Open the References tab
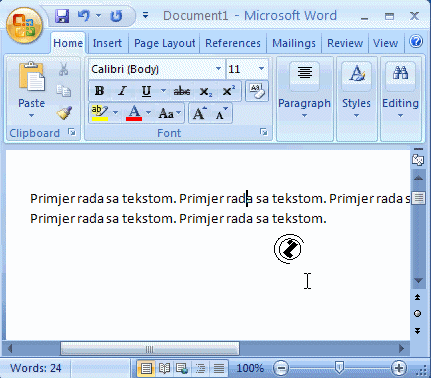Screen dimensions: 431x378 pyautogui.click(x=233, y=43)
